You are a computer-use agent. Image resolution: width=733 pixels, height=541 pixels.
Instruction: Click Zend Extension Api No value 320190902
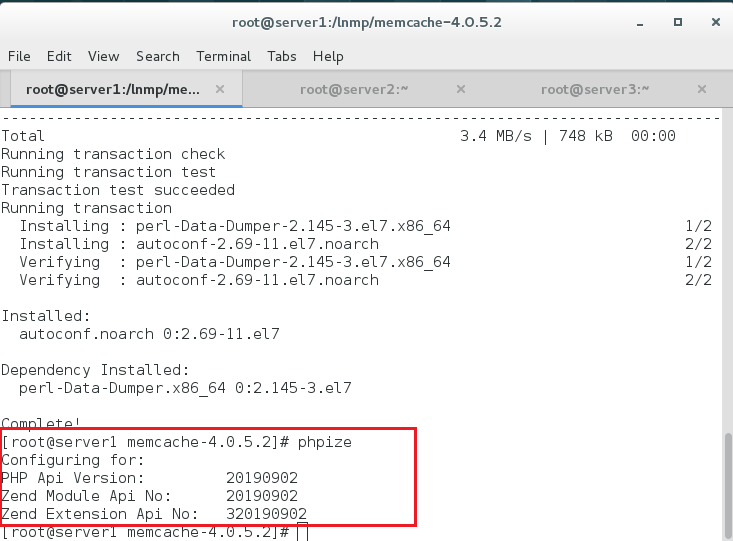click(266, 514)
